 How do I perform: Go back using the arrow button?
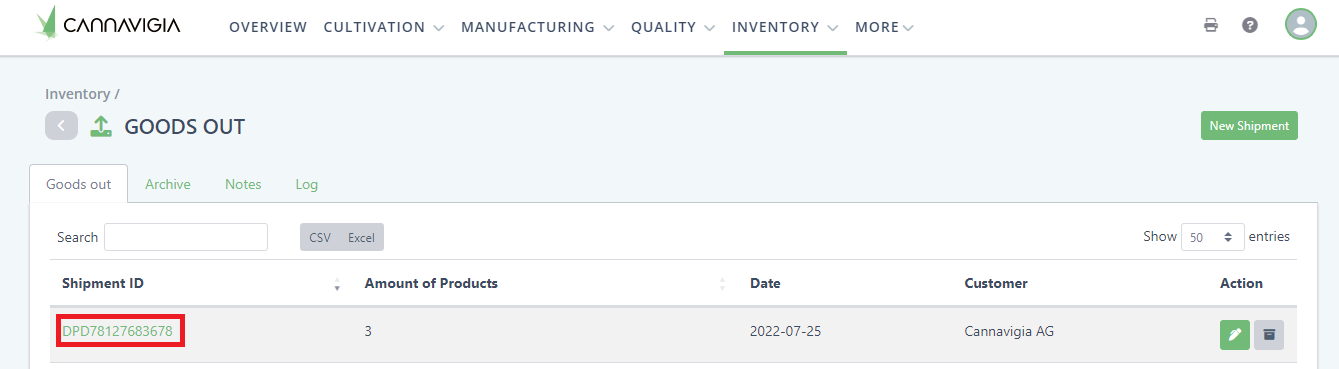61,126
